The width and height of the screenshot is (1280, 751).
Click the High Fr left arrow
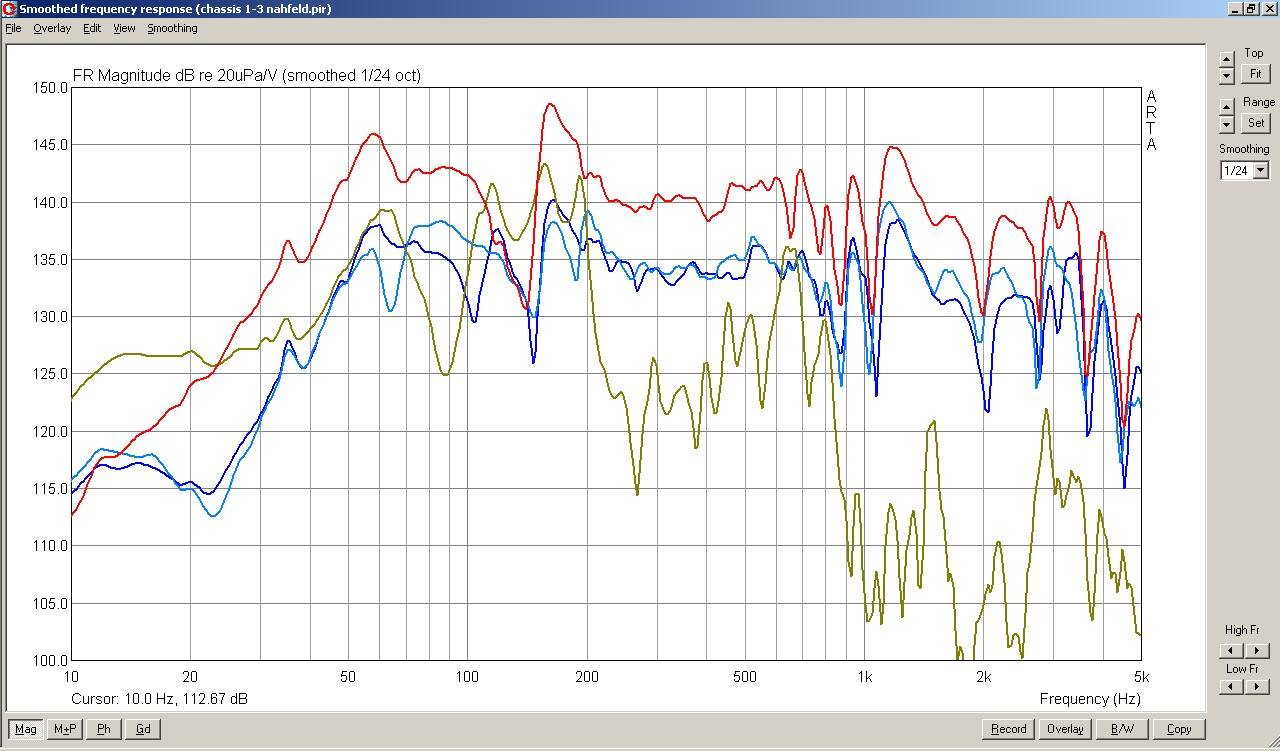(x=1231, y=649)
